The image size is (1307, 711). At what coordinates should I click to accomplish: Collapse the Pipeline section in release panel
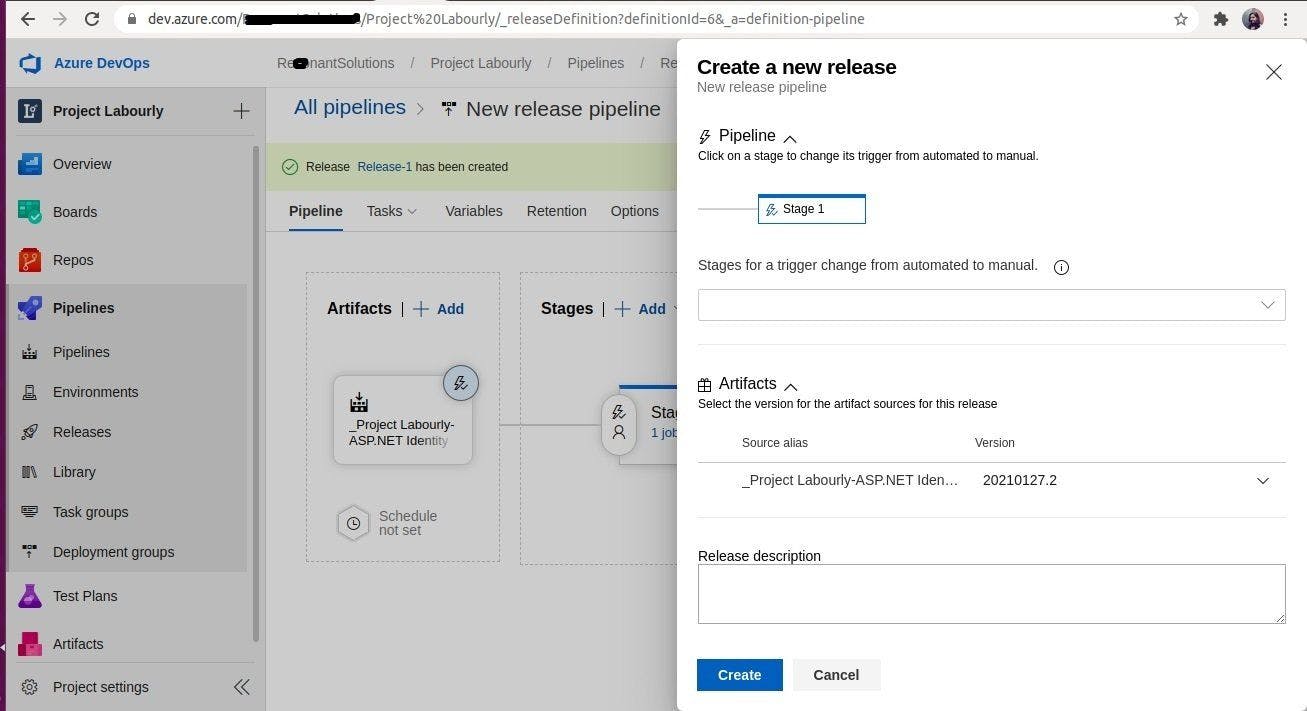790,138
